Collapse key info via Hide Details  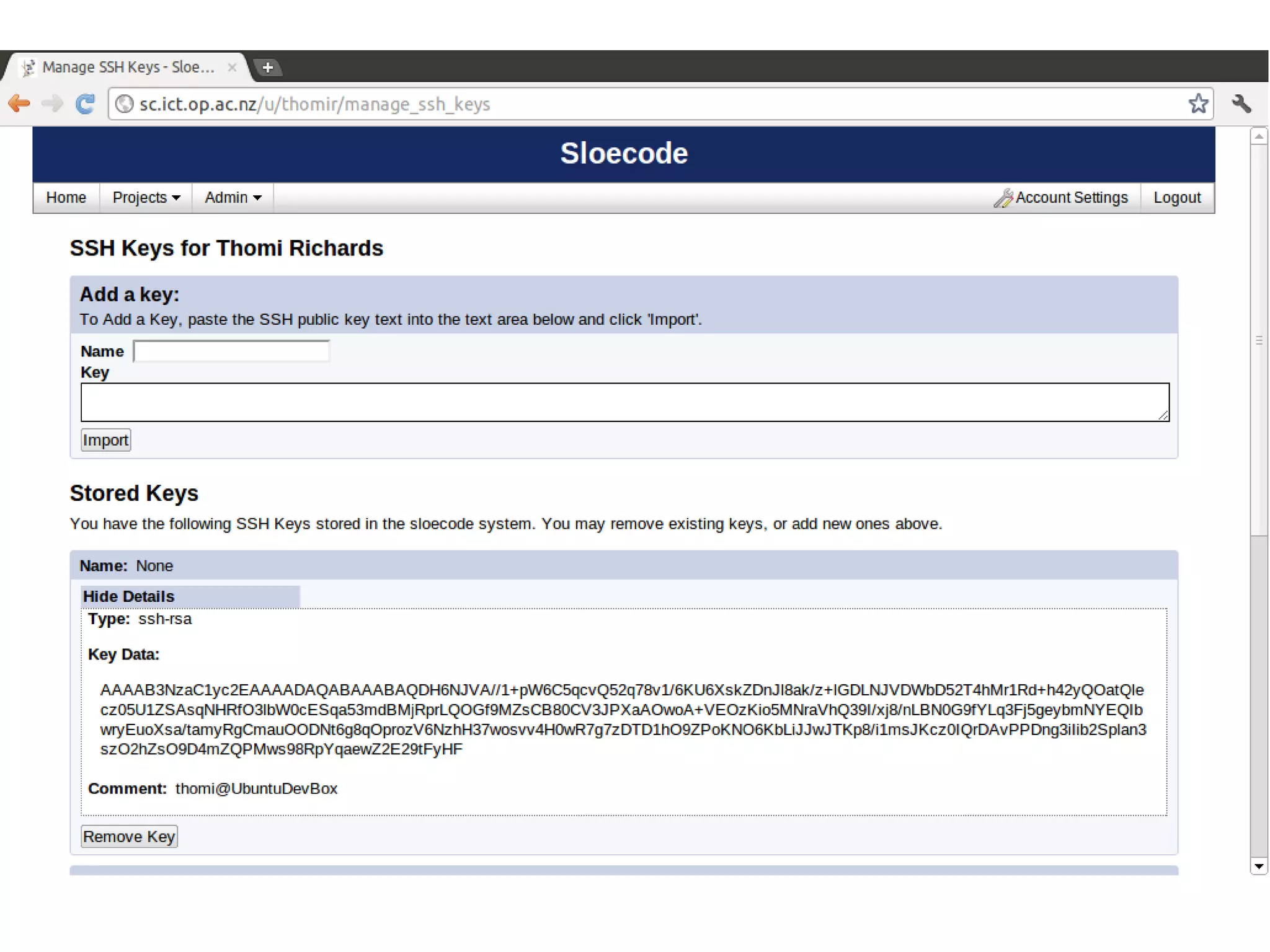[x=129, y=596]
